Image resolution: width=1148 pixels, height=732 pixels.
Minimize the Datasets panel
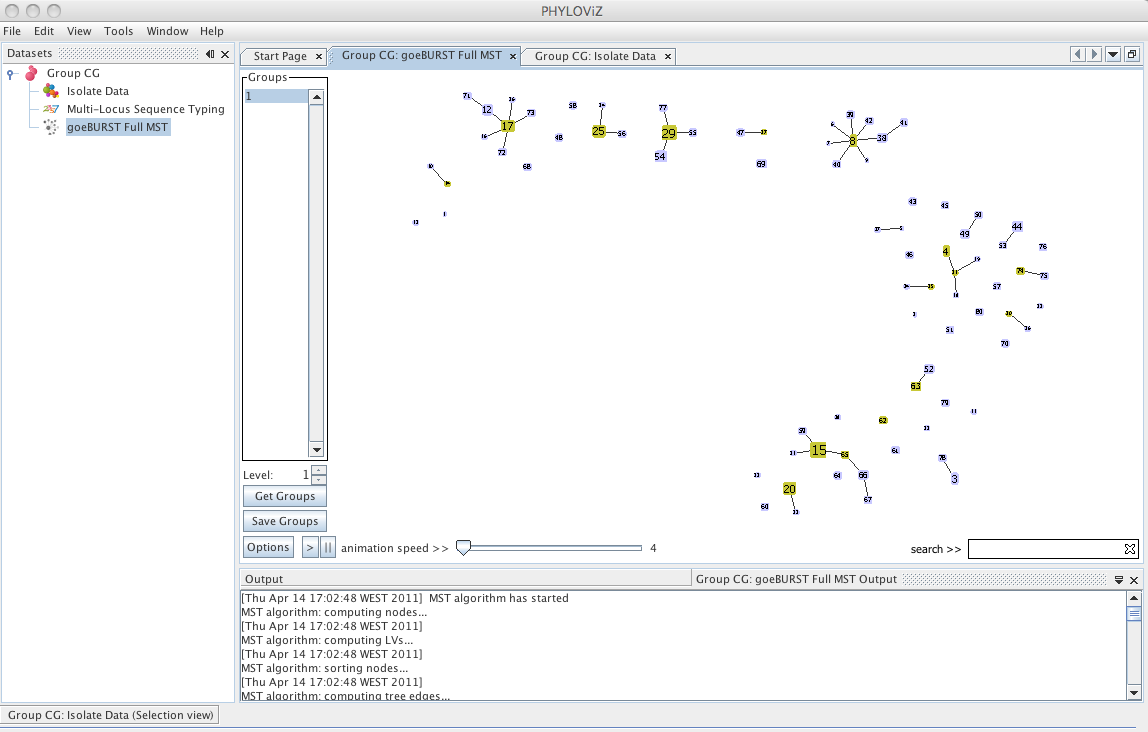210,53
